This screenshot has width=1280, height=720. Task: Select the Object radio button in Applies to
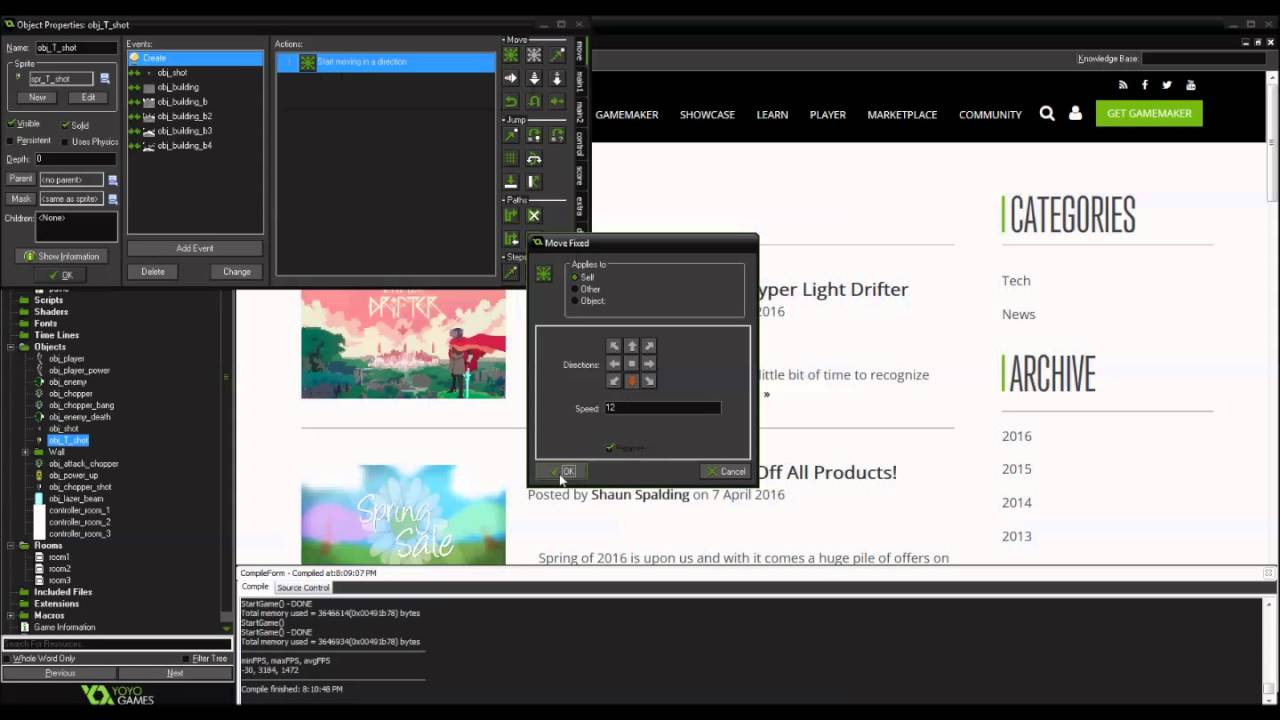pos(575,301)
